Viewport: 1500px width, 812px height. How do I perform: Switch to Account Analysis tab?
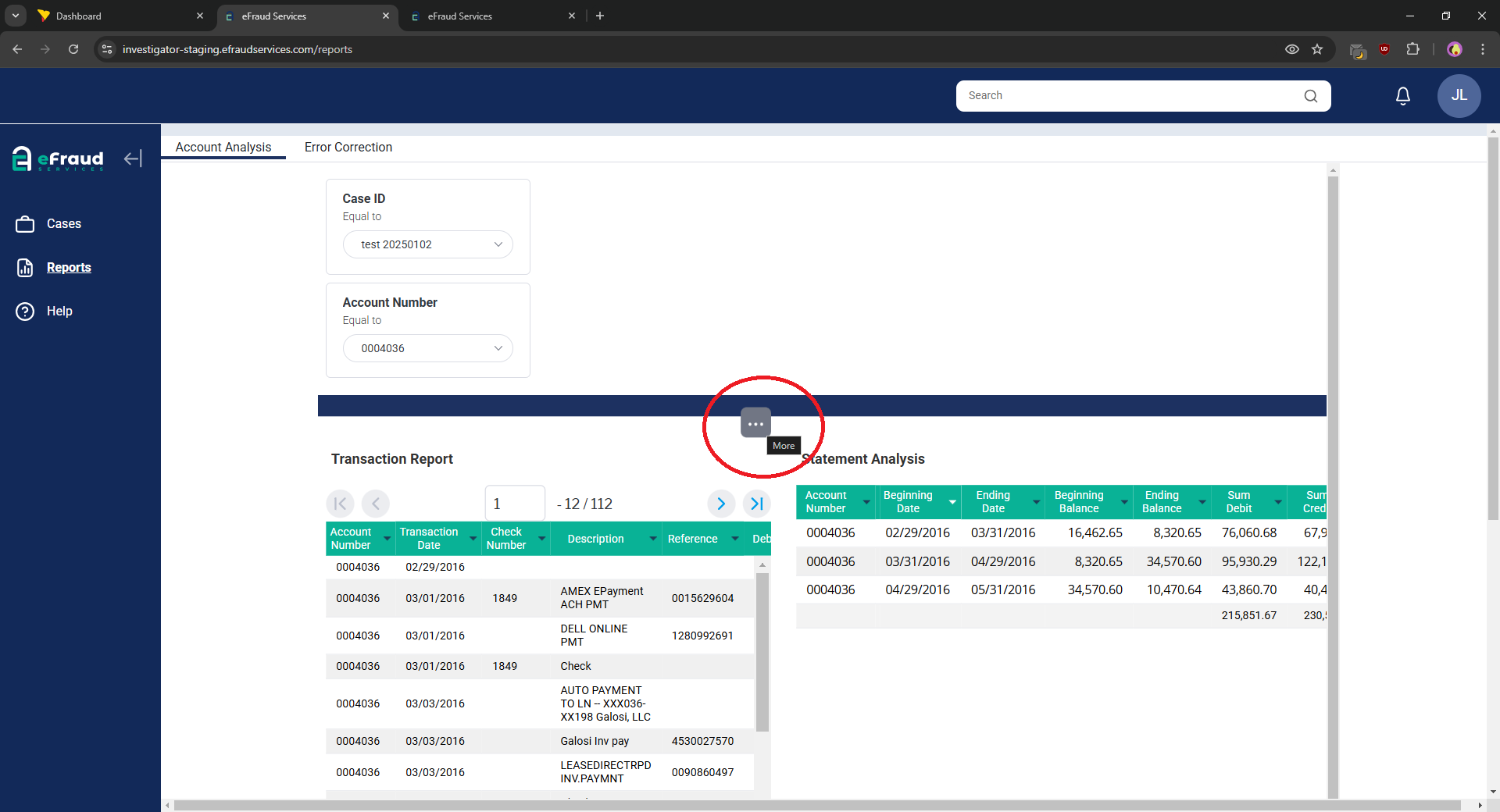[x=223, y=148]
